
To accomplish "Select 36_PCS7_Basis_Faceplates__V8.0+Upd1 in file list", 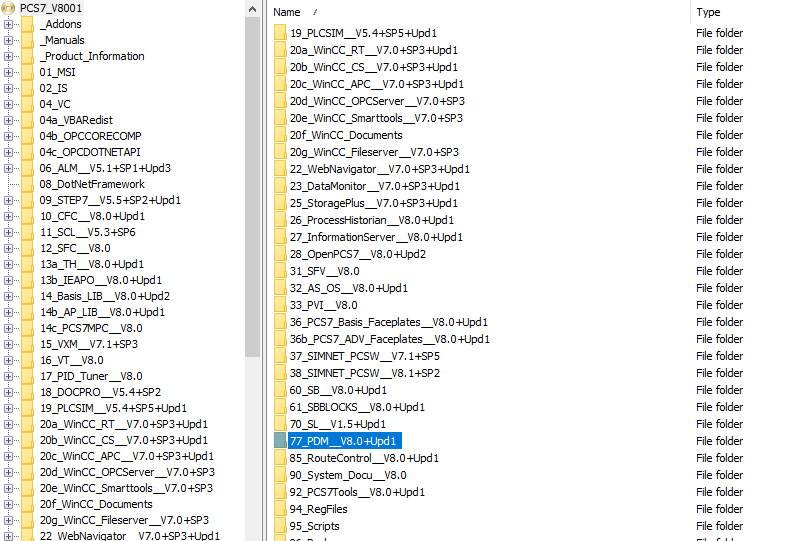I will pos(389,322).
